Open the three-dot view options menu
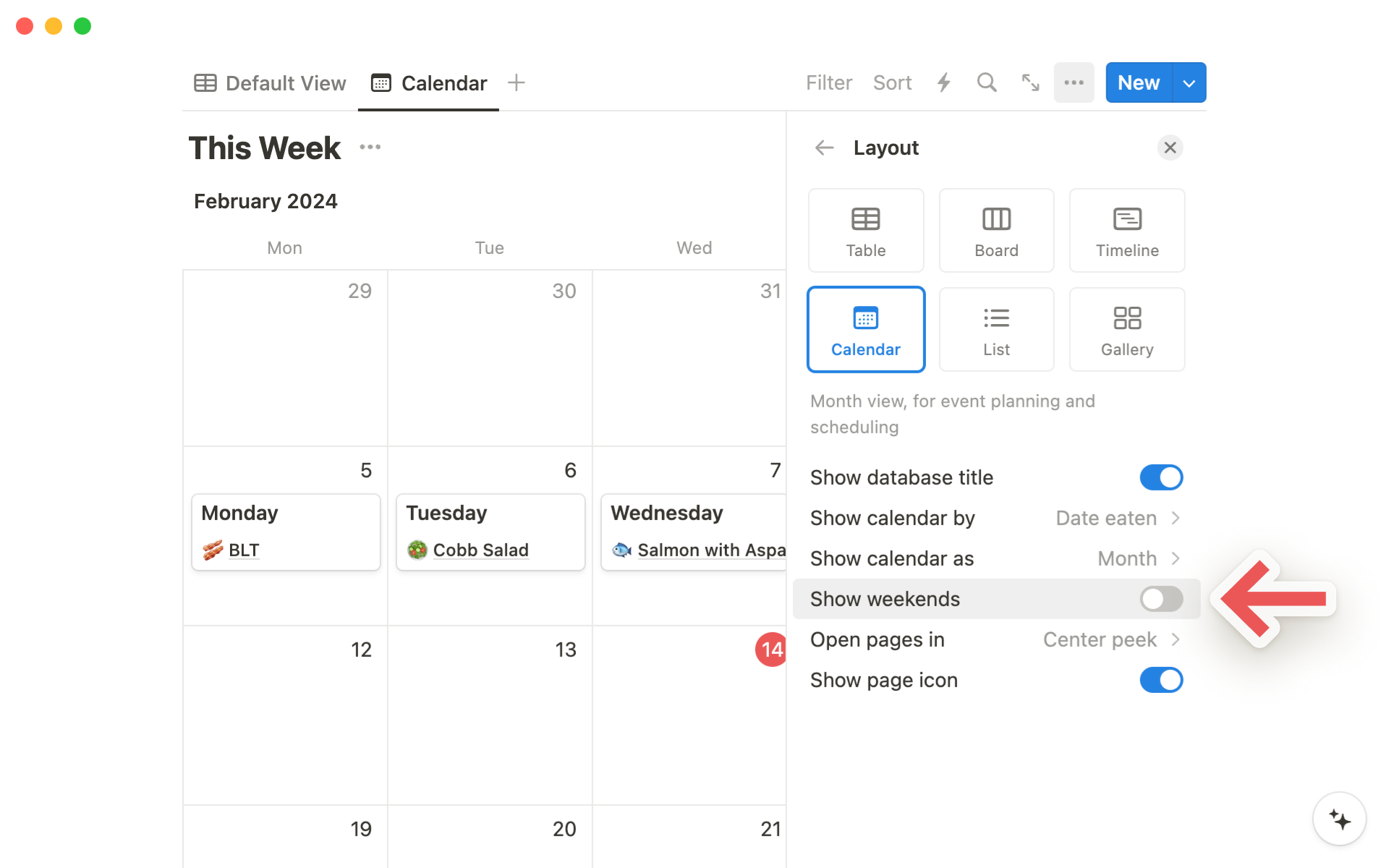 point(1074,82)
